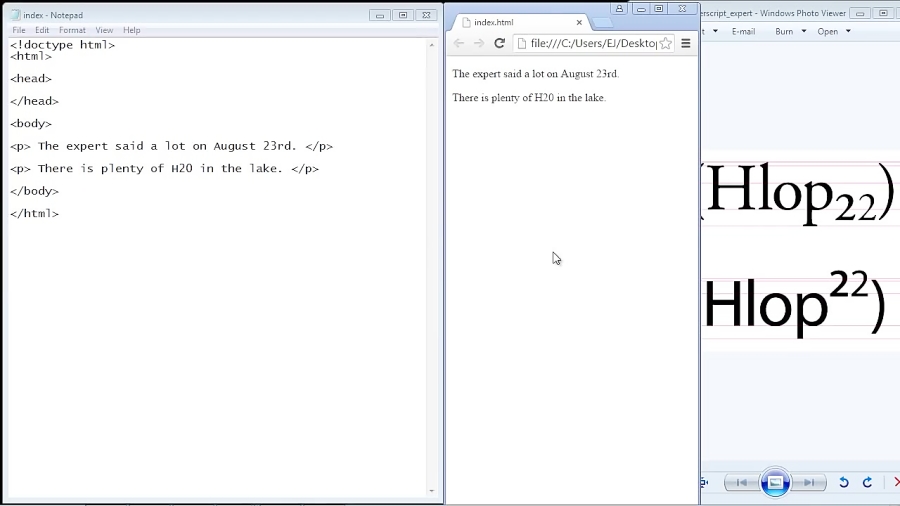Image resolution: width=900 pixels, height=506 pixels.
Task: Close the Chrome window
Action: click(x=682, y=9)
